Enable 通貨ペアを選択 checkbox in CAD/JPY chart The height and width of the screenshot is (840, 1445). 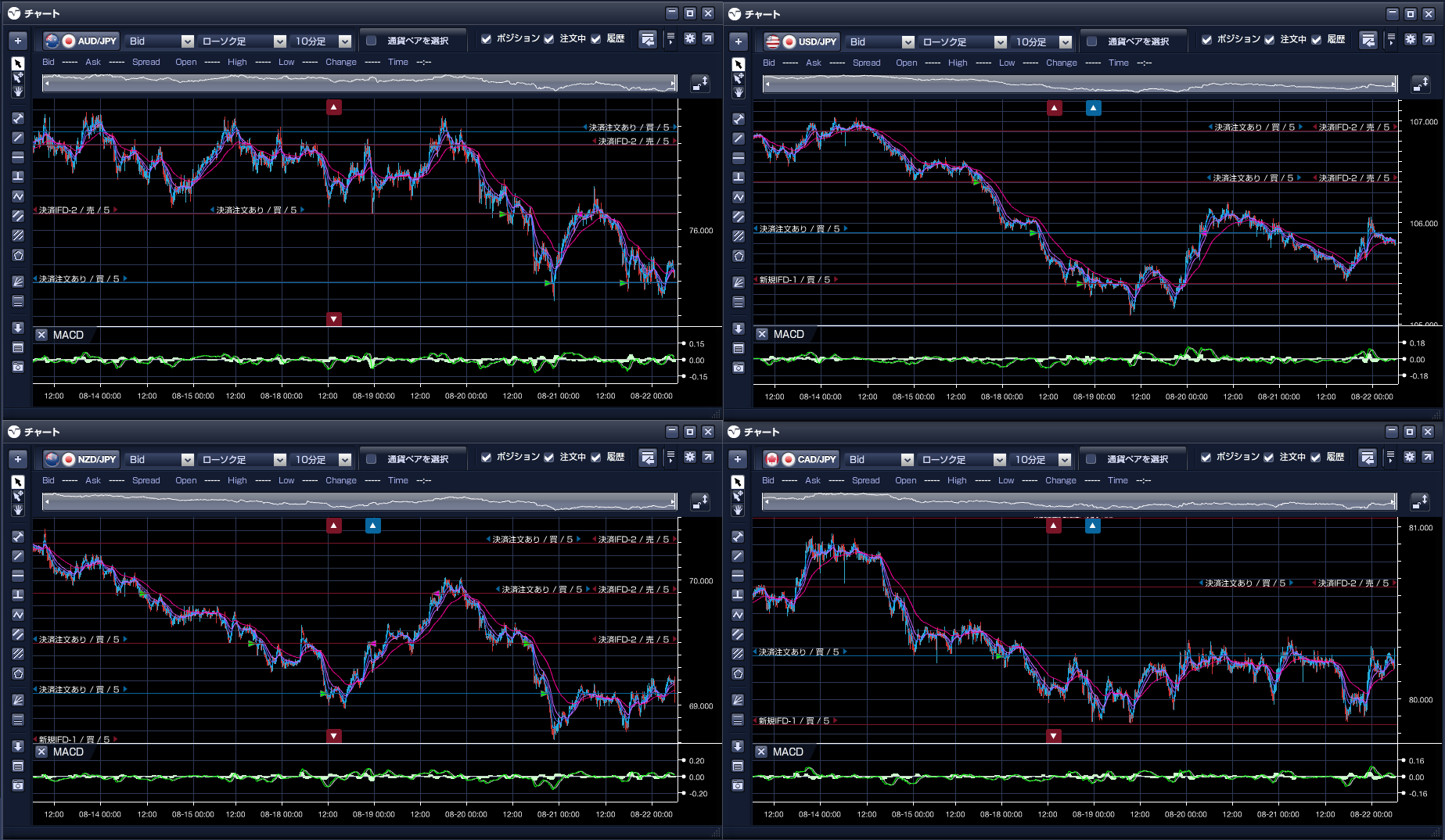(x=1091, y=459)
